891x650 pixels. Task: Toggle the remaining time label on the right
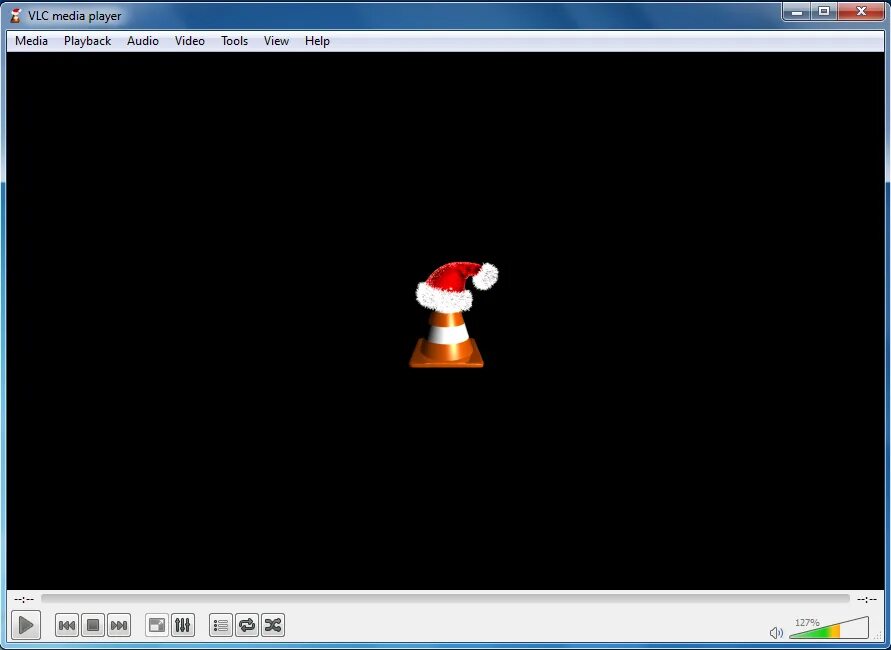pos(867,599)
